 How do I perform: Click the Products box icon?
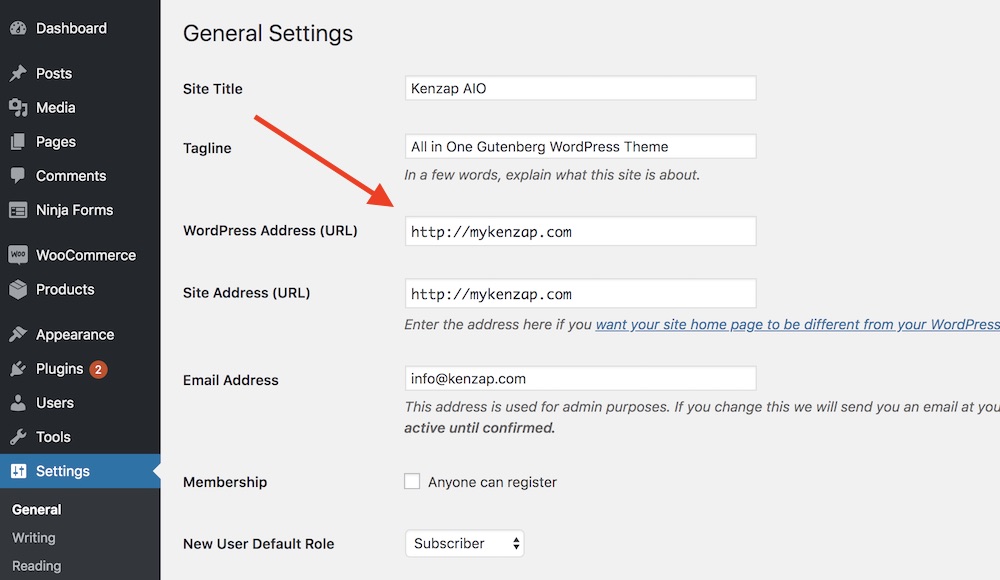(x=18, y=289)
